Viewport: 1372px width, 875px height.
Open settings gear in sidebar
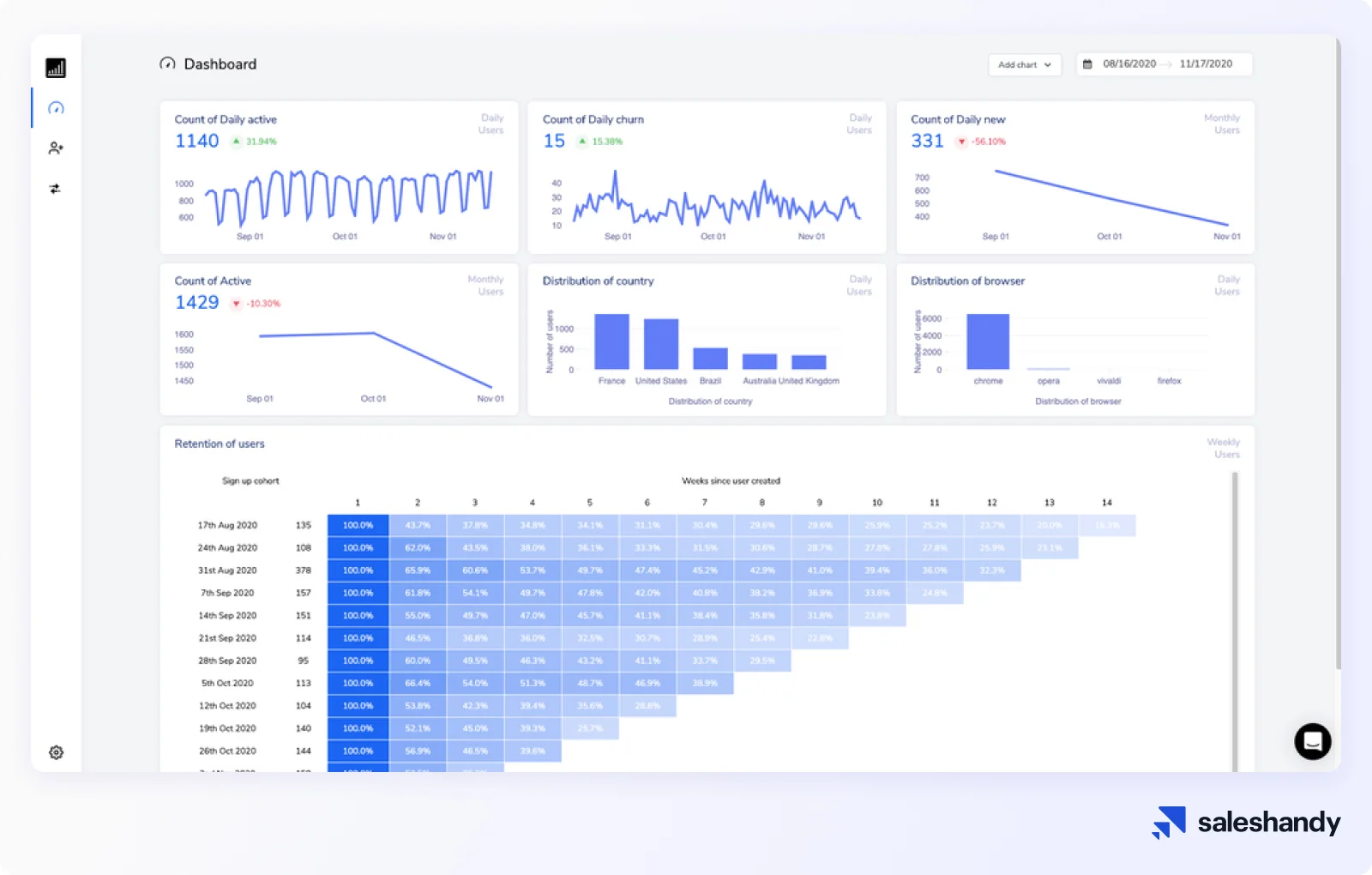click(56, 752)
